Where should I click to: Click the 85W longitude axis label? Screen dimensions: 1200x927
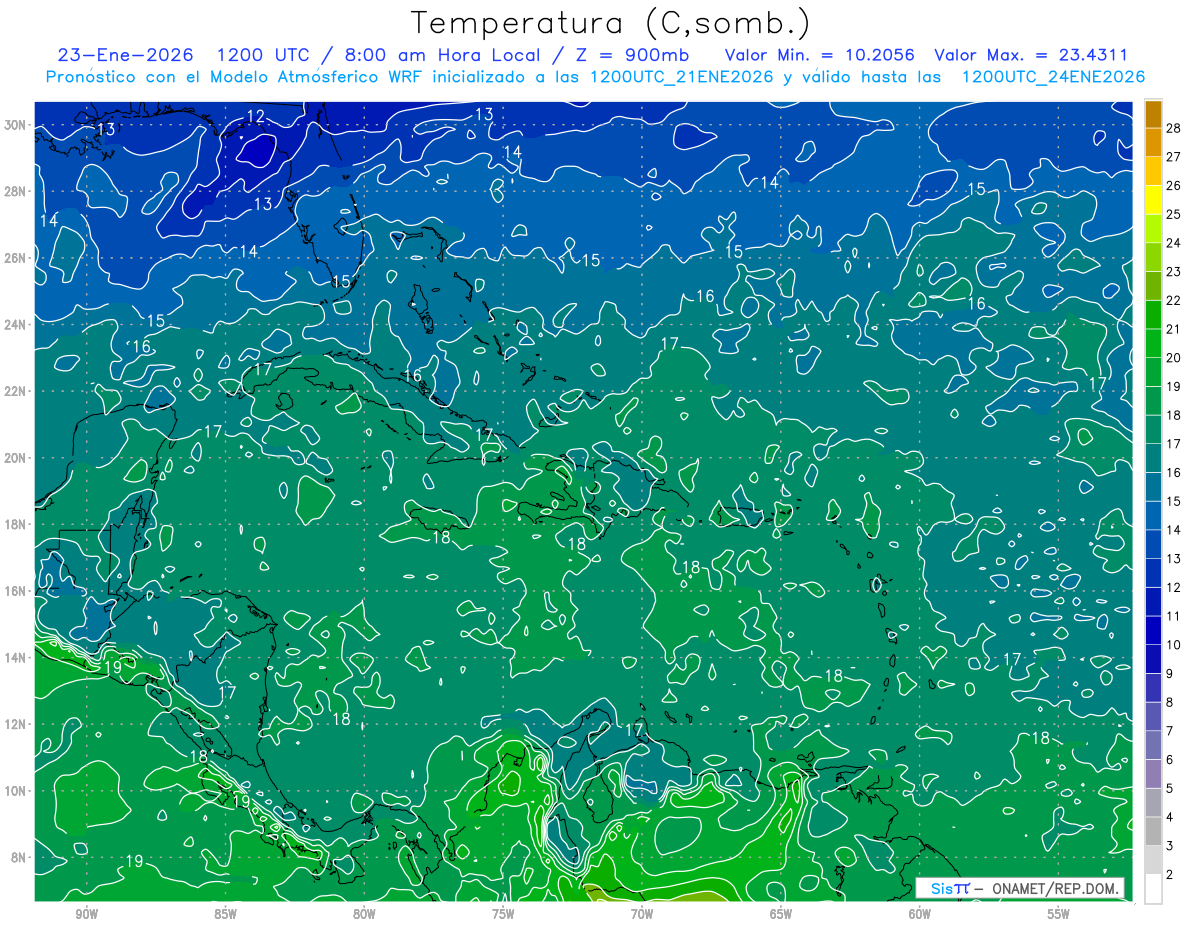pos(225,914)
